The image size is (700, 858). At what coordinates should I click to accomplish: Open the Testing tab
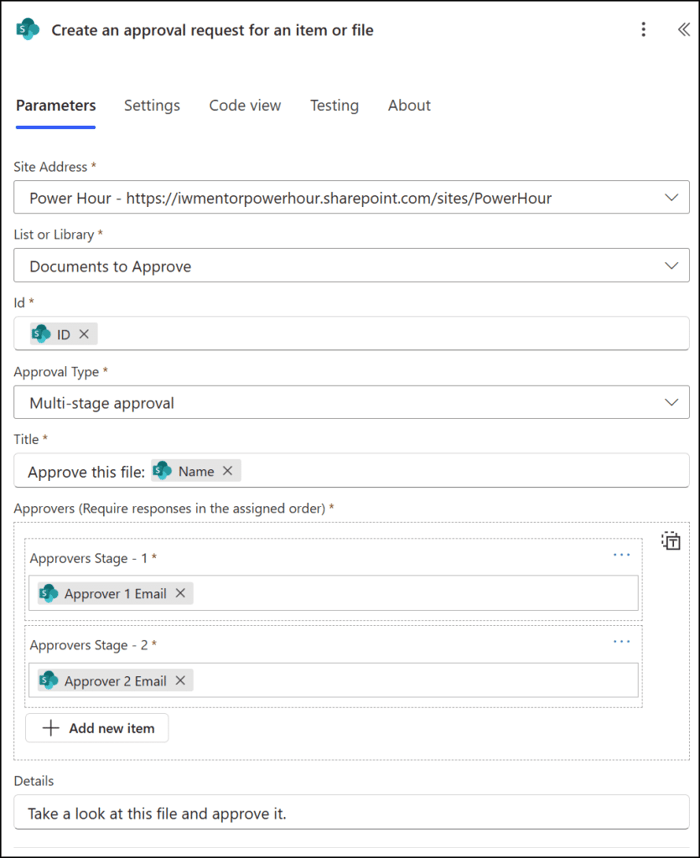[334, 105]
